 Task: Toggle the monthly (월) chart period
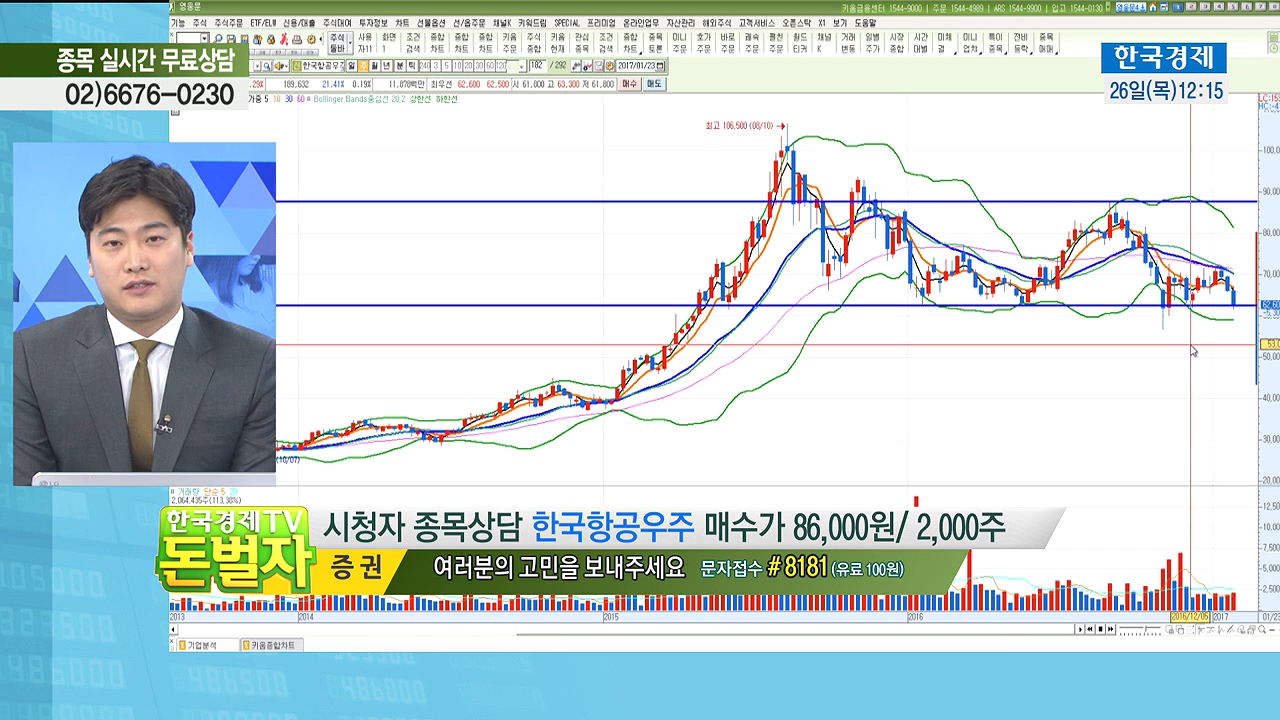click(x=373, y=66)
